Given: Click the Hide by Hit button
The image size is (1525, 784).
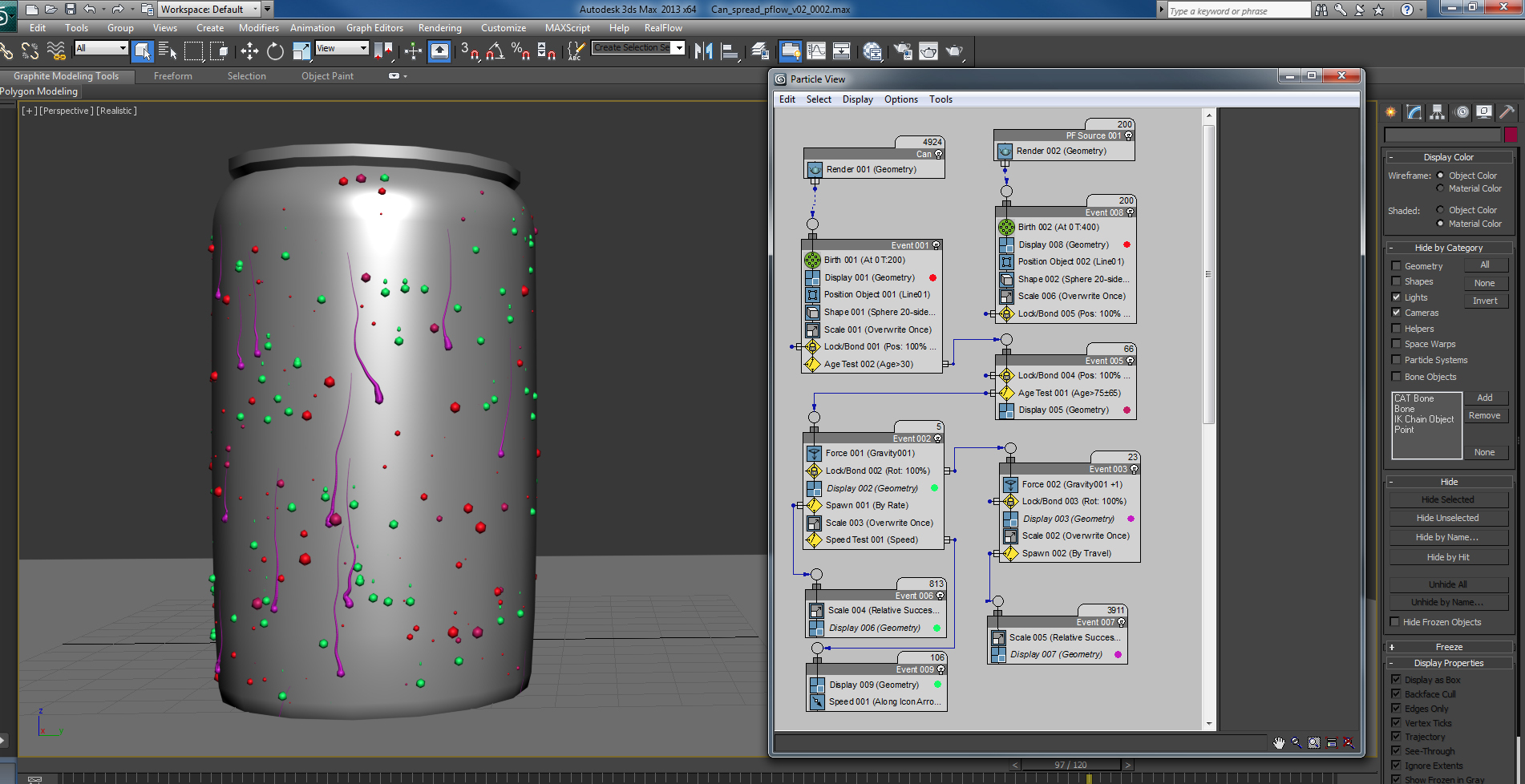Looking at the screenshot, I should [x=1447, y=557].
